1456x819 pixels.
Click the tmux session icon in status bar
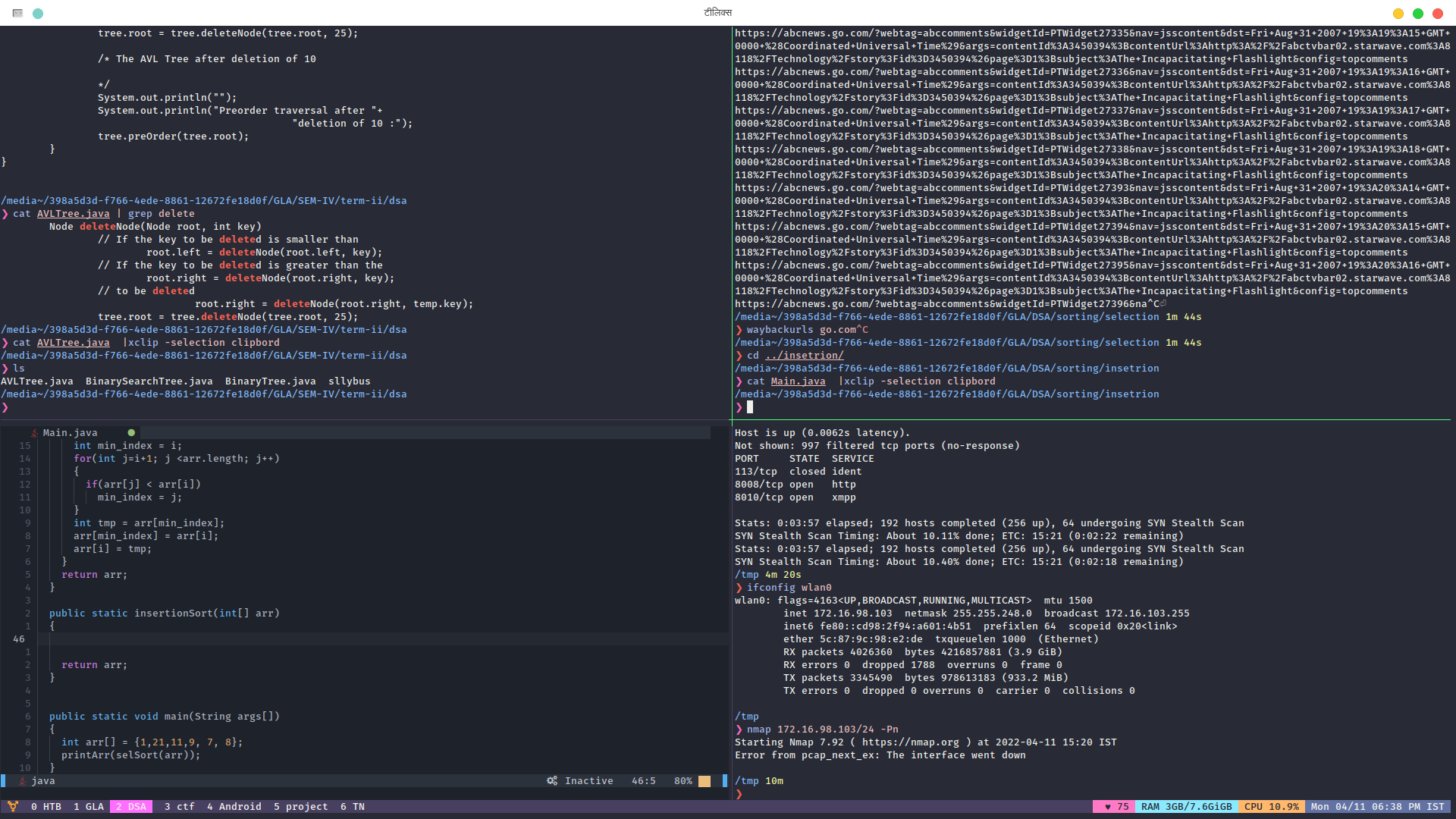13,806
